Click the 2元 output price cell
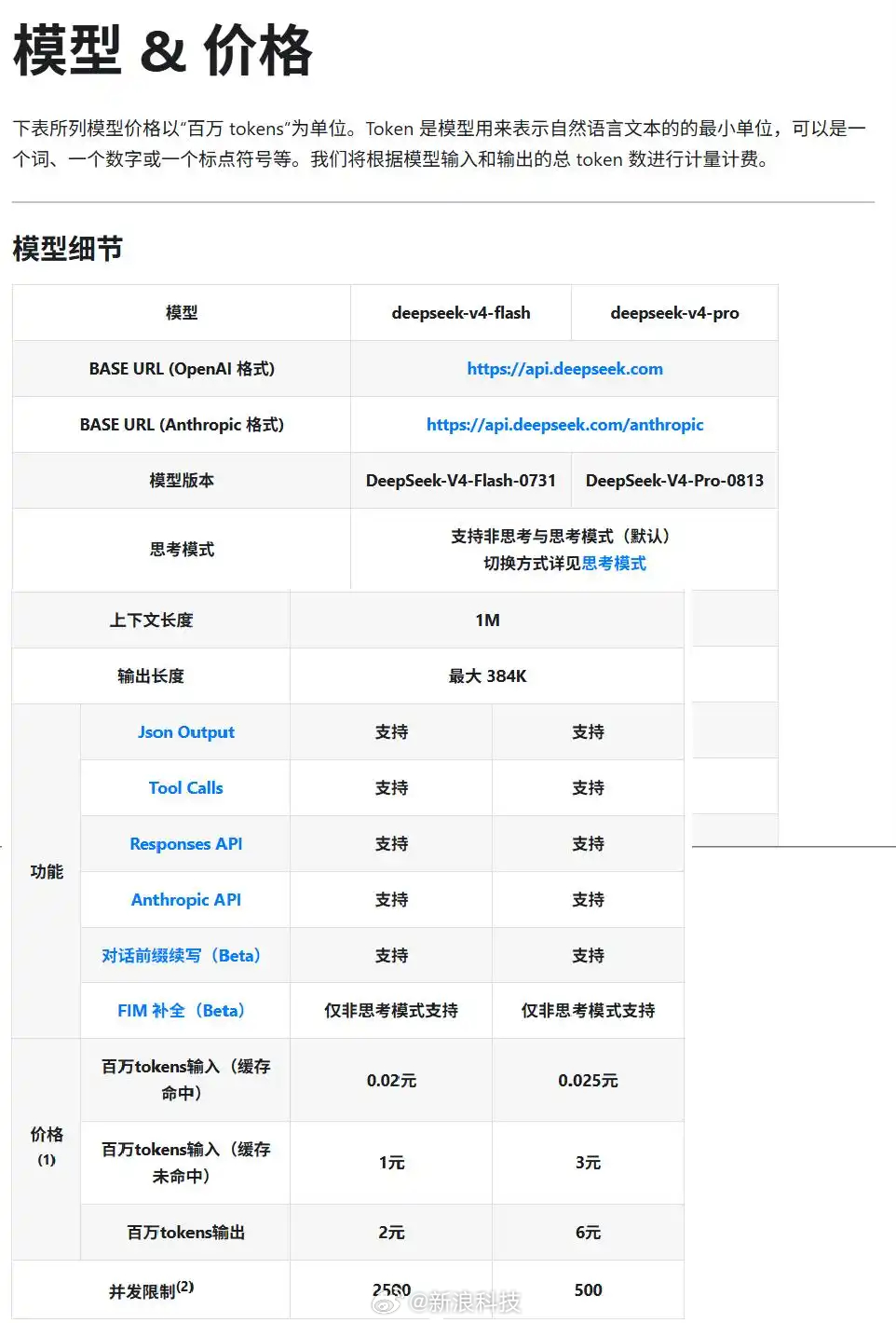 391,1233
